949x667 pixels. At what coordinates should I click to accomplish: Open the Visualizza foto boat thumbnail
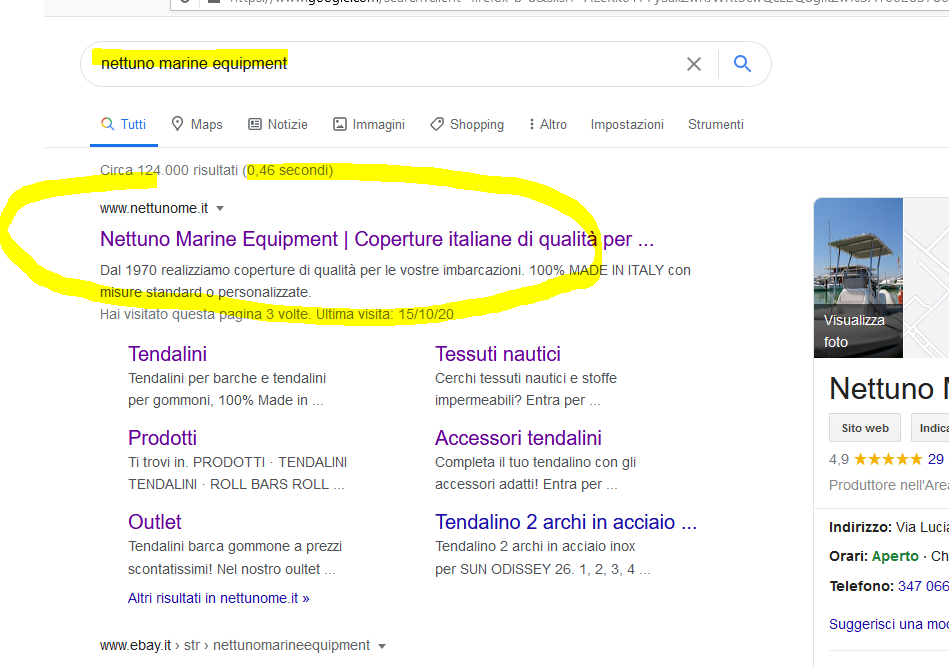click(858, 278)
